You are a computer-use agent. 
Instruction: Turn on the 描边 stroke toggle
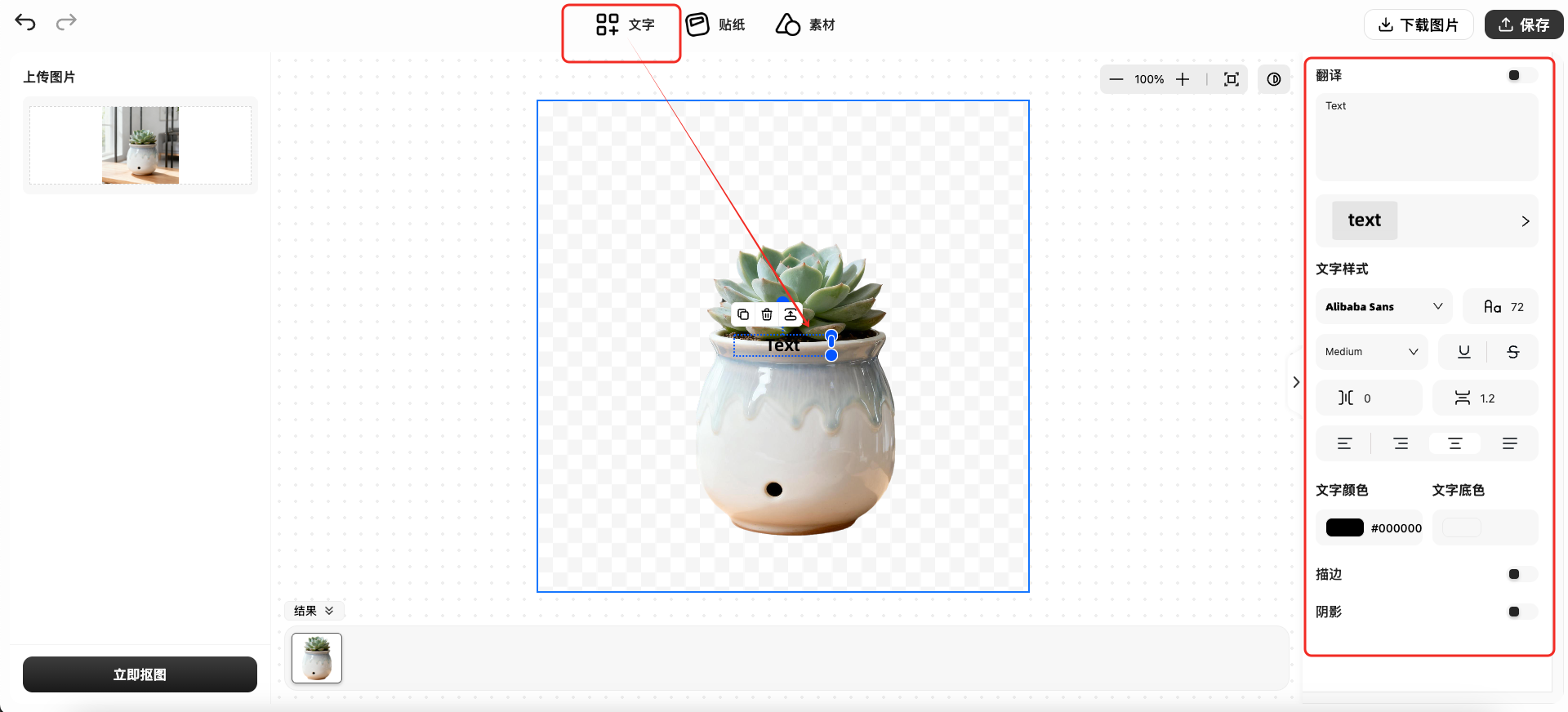1521,575
